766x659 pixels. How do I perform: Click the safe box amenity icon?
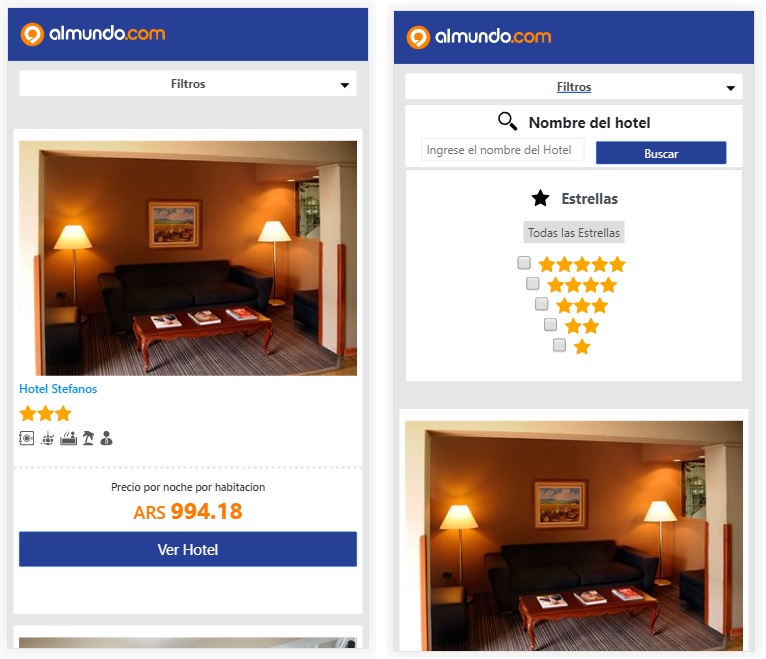(26, 438)
